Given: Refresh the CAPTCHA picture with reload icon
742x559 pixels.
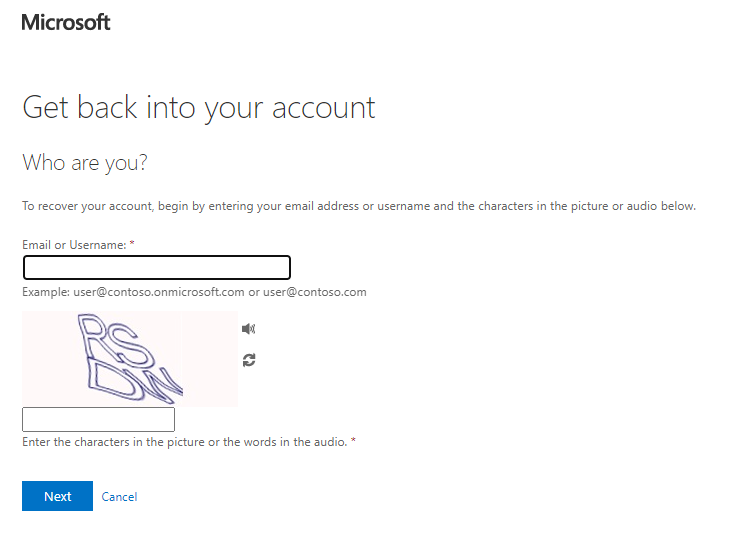Looking at the screenshot, I should [249, 360].
